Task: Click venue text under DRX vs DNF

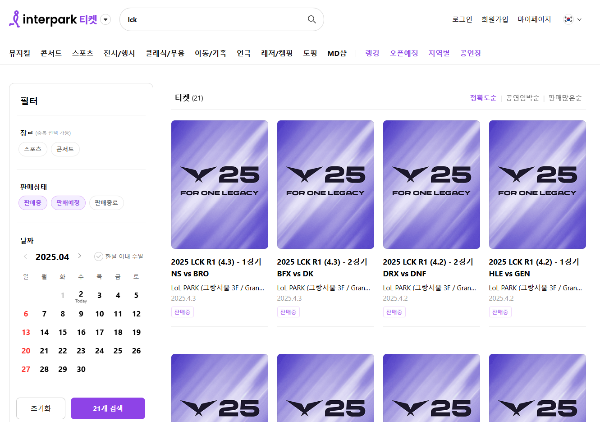Action: [429, 288]
